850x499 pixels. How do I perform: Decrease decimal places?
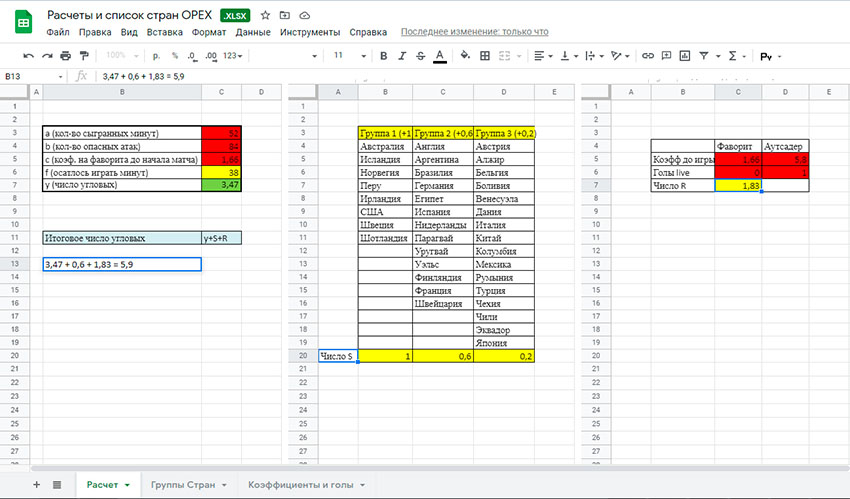point(192,56)
